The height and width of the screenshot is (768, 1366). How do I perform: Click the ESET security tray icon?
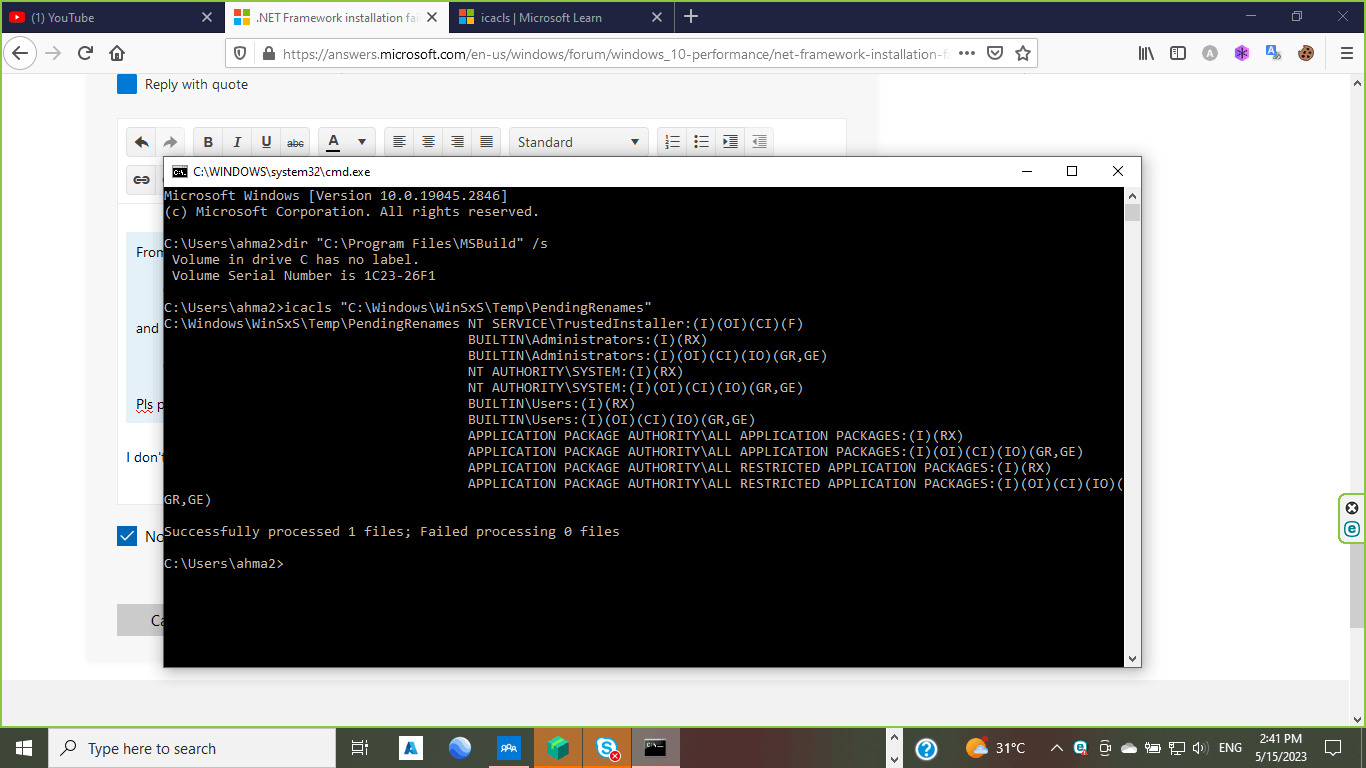tap(1081, 748)
